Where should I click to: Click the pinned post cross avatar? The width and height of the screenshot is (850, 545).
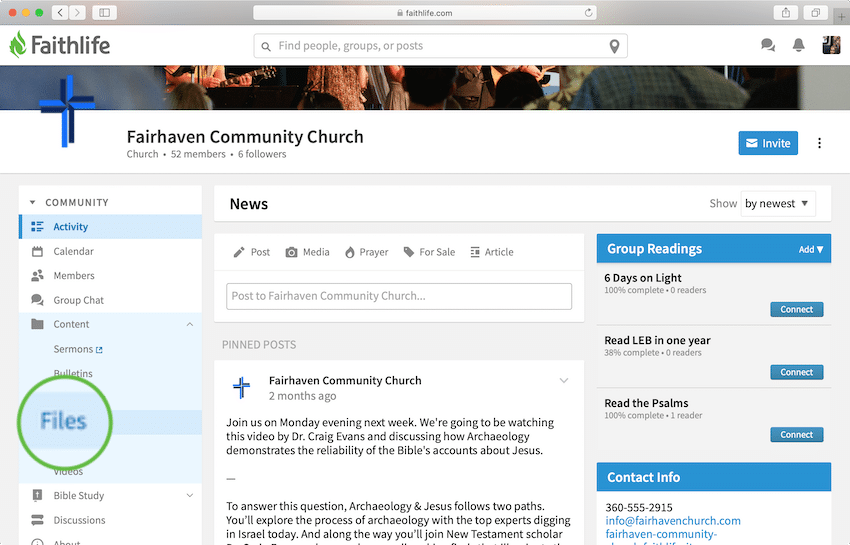coord(241,387)
